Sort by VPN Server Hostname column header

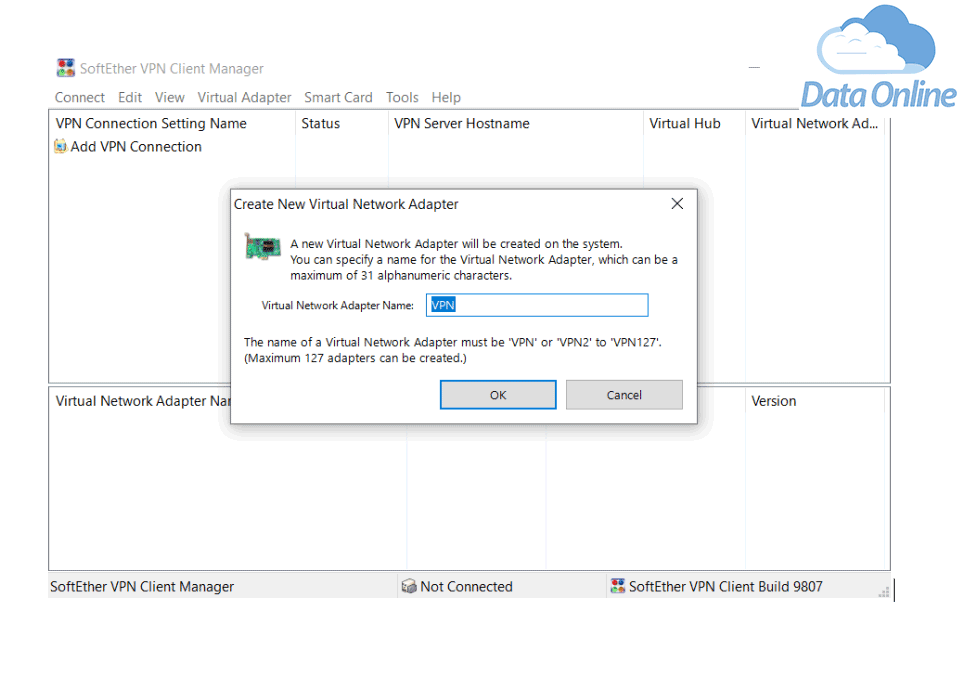pyautogui.click(x=516, y=123)
